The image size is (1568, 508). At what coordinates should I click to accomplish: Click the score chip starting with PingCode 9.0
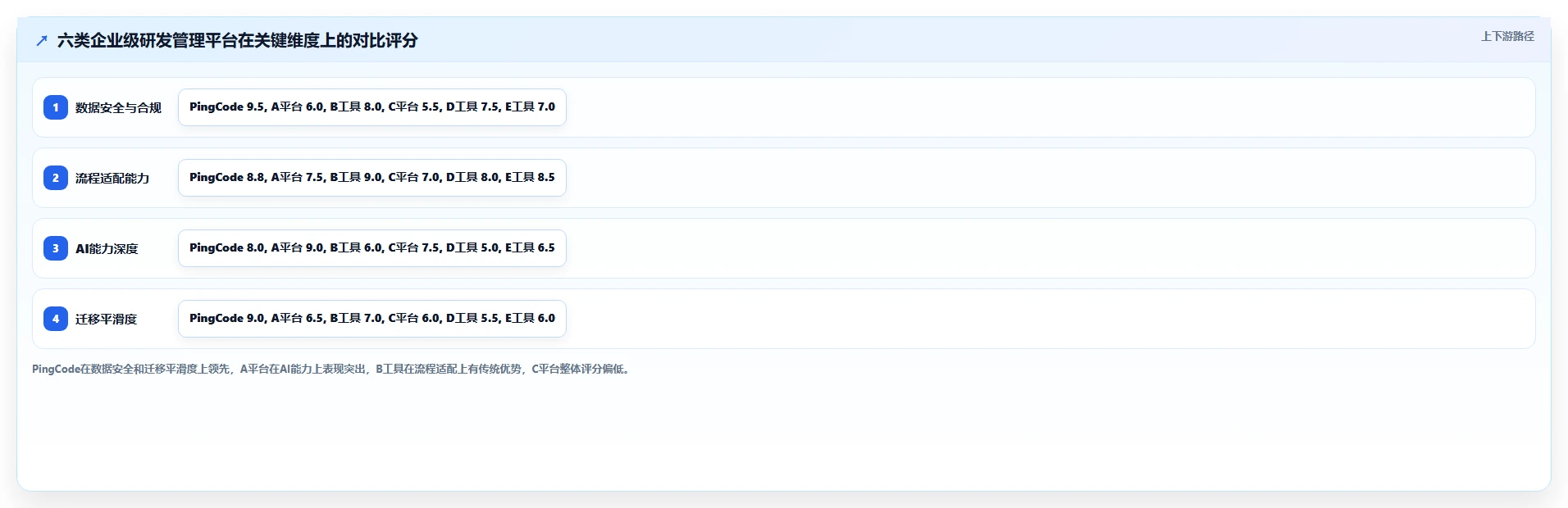click(x=372, y=319)
